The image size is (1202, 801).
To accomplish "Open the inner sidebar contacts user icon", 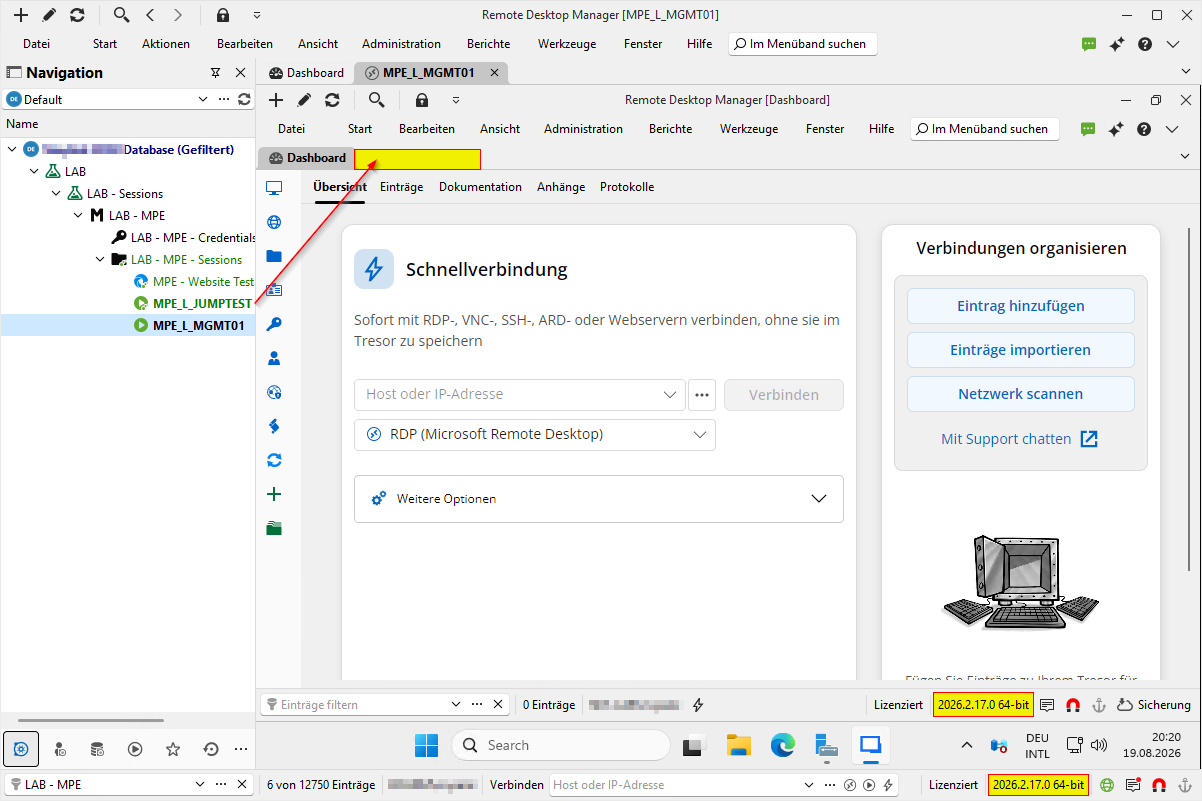I will tap(274, 358).
